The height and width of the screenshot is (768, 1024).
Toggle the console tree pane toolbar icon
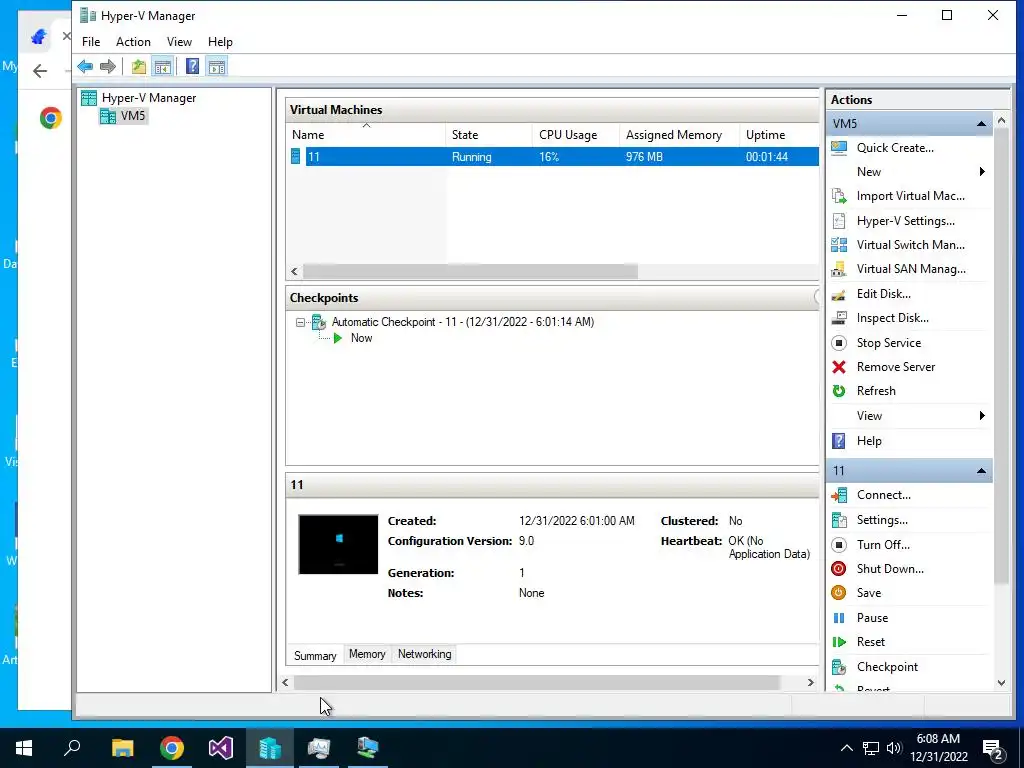tap(163, 66)
